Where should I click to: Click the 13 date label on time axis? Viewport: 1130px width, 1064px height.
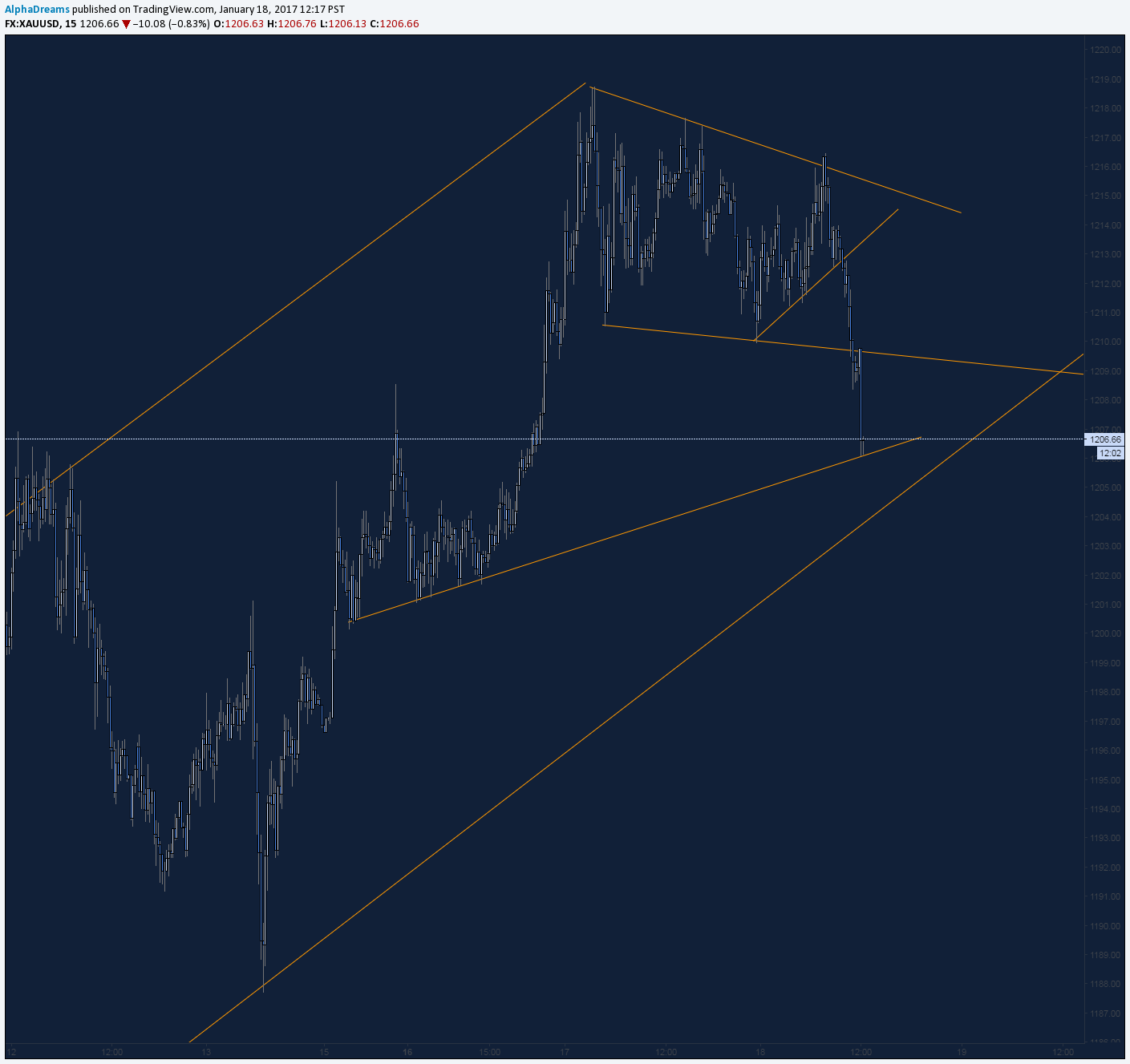206,1052
